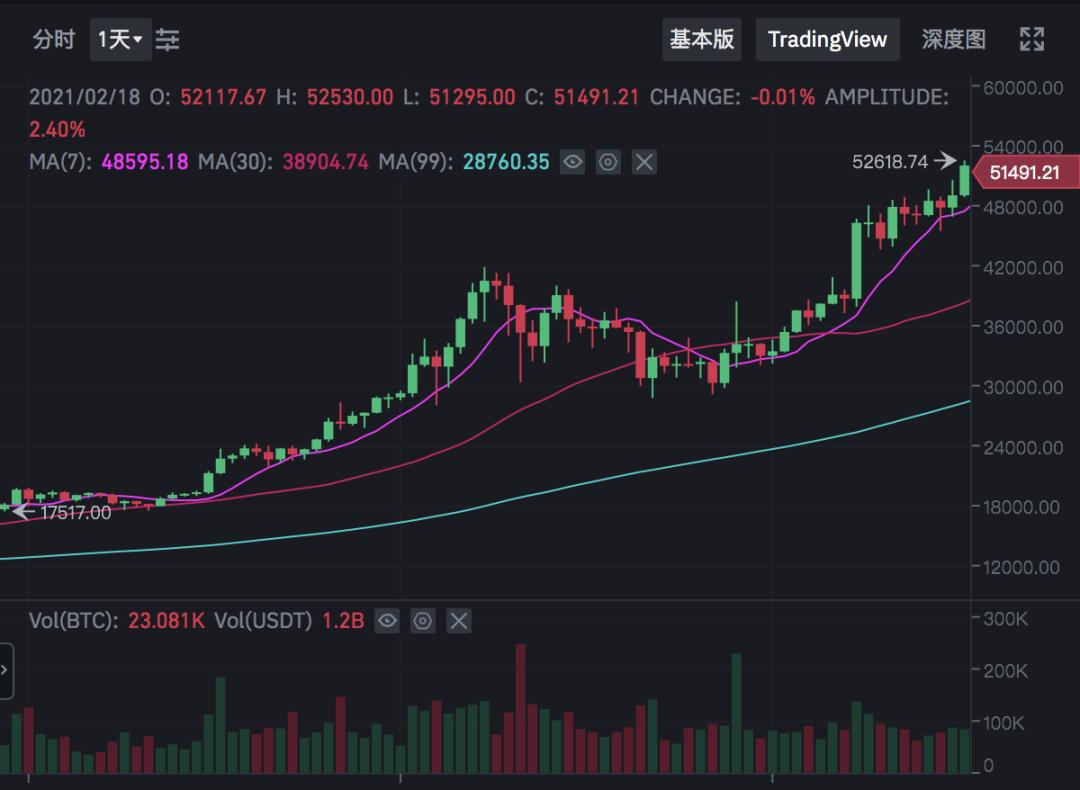Remove the MA indicator with the X icon
Image resolution: width=1080 pixels, height=790 pixels.
pos(644,162)
